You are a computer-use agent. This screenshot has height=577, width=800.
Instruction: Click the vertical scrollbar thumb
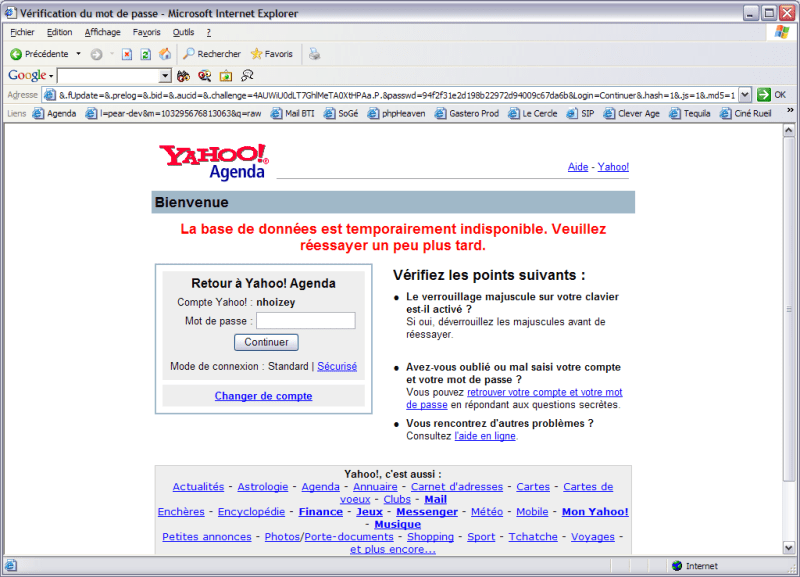(x=789, y=308)
